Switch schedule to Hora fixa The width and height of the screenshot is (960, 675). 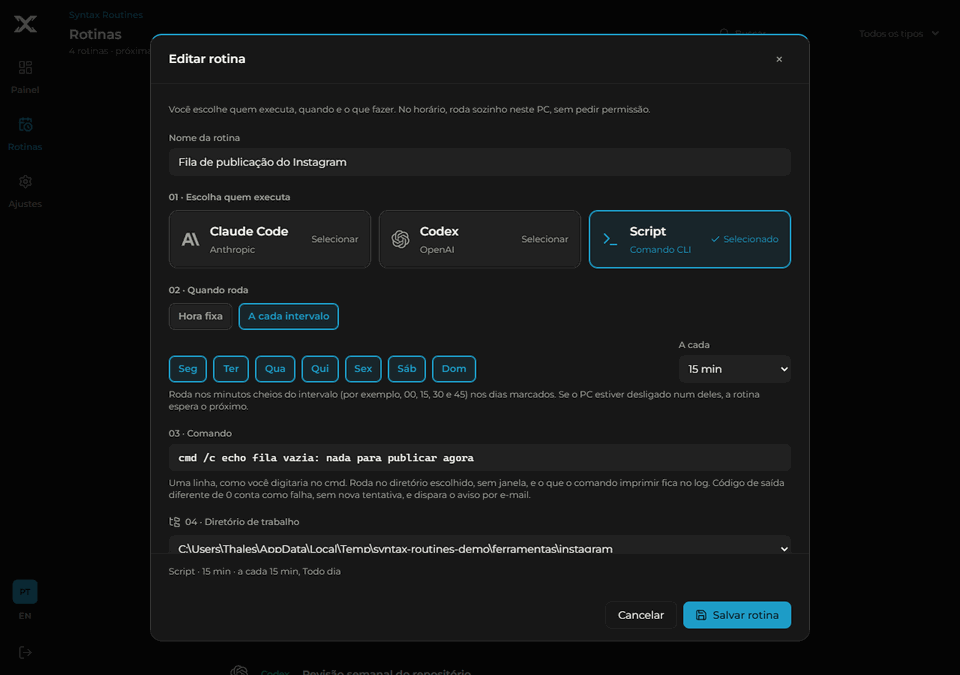coord(200,317)
